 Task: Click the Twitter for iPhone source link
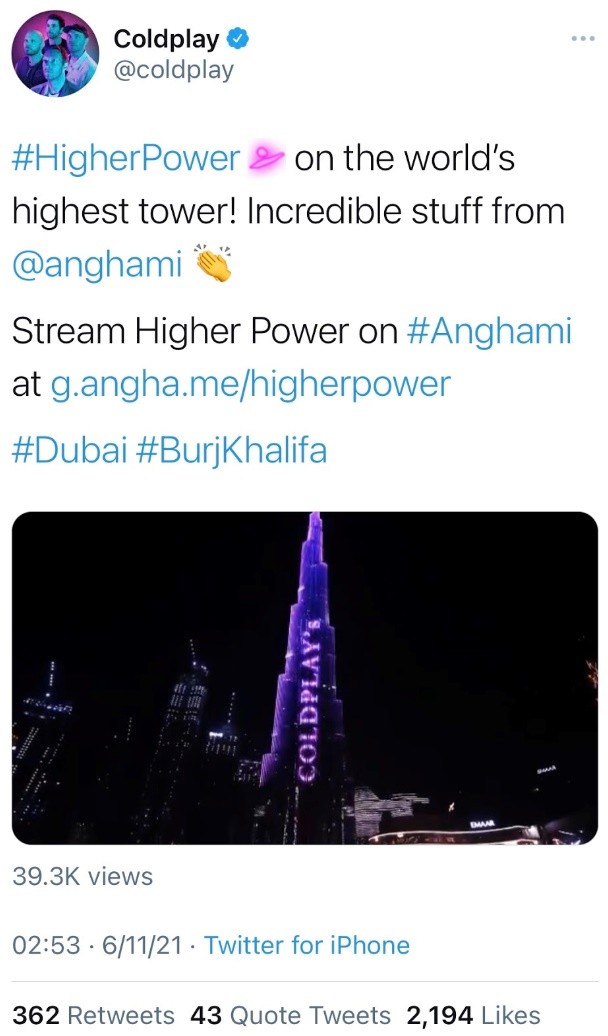(x=307, y=945)
